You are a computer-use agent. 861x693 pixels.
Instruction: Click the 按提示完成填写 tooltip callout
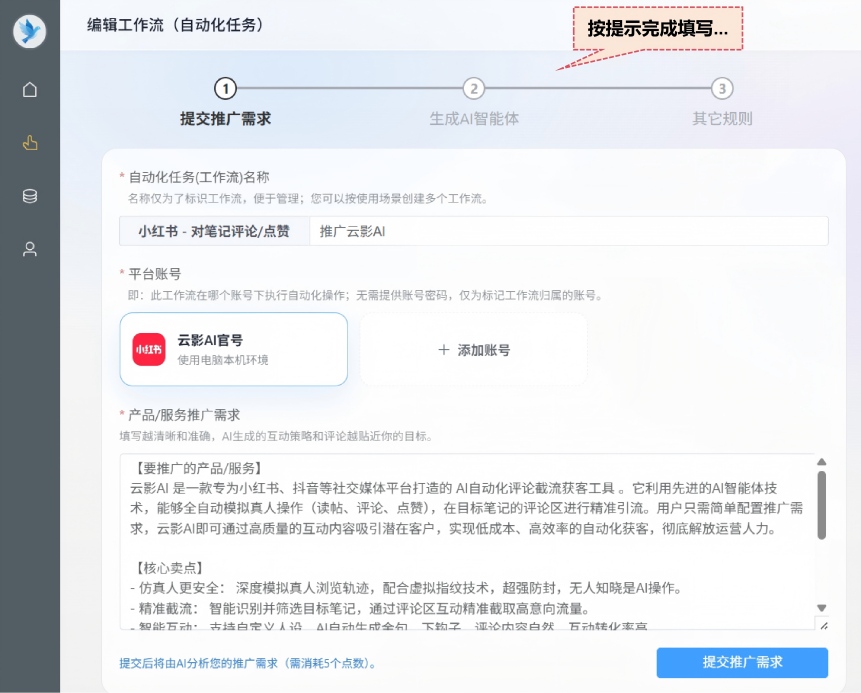[657, 29]
